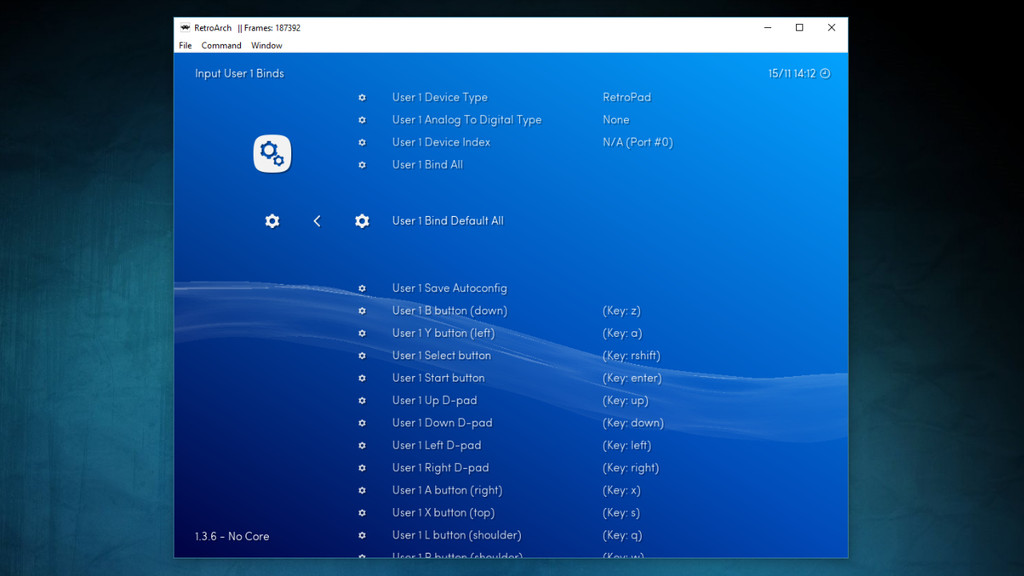Viewport: 1024px width, 576px height.
Task: Change the RetroPad device type value
Action: point(626,98)
